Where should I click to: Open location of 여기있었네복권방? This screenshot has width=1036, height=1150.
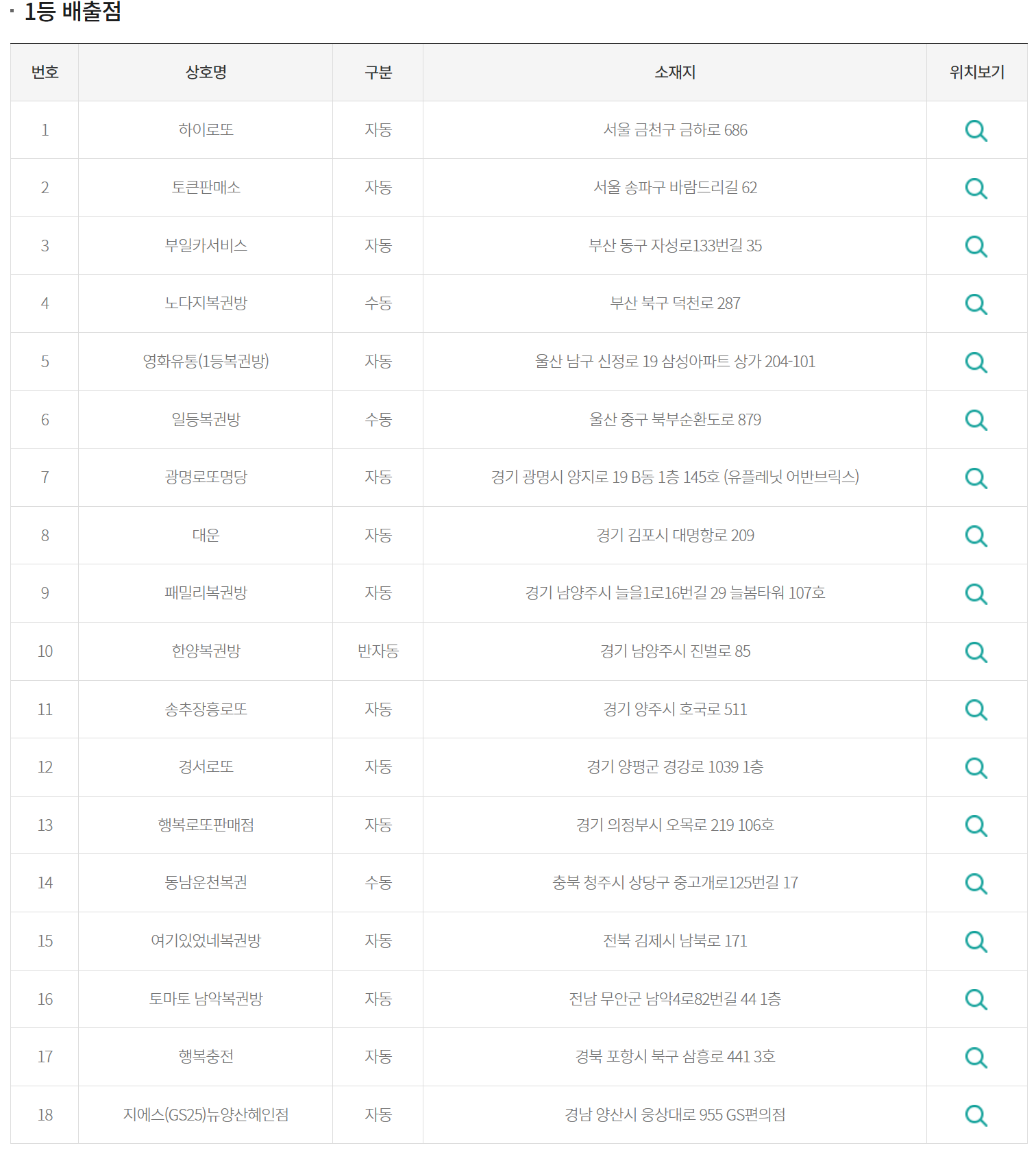(x=976, y=941)
